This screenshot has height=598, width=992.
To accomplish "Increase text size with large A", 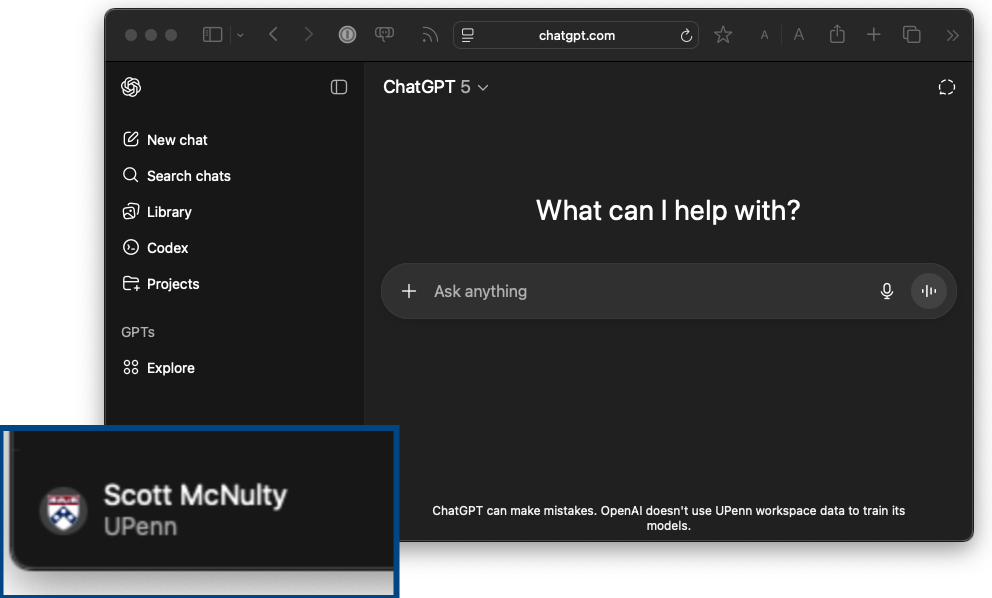I will pyautogui.click(x=799, y=35).
